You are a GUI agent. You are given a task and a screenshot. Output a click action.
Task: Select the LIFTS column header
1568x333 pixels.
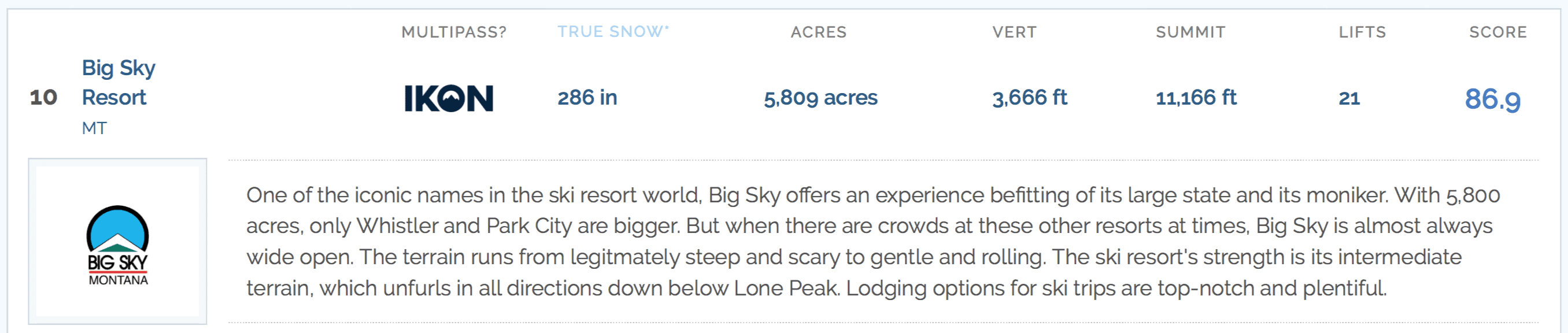point(1362,32)
